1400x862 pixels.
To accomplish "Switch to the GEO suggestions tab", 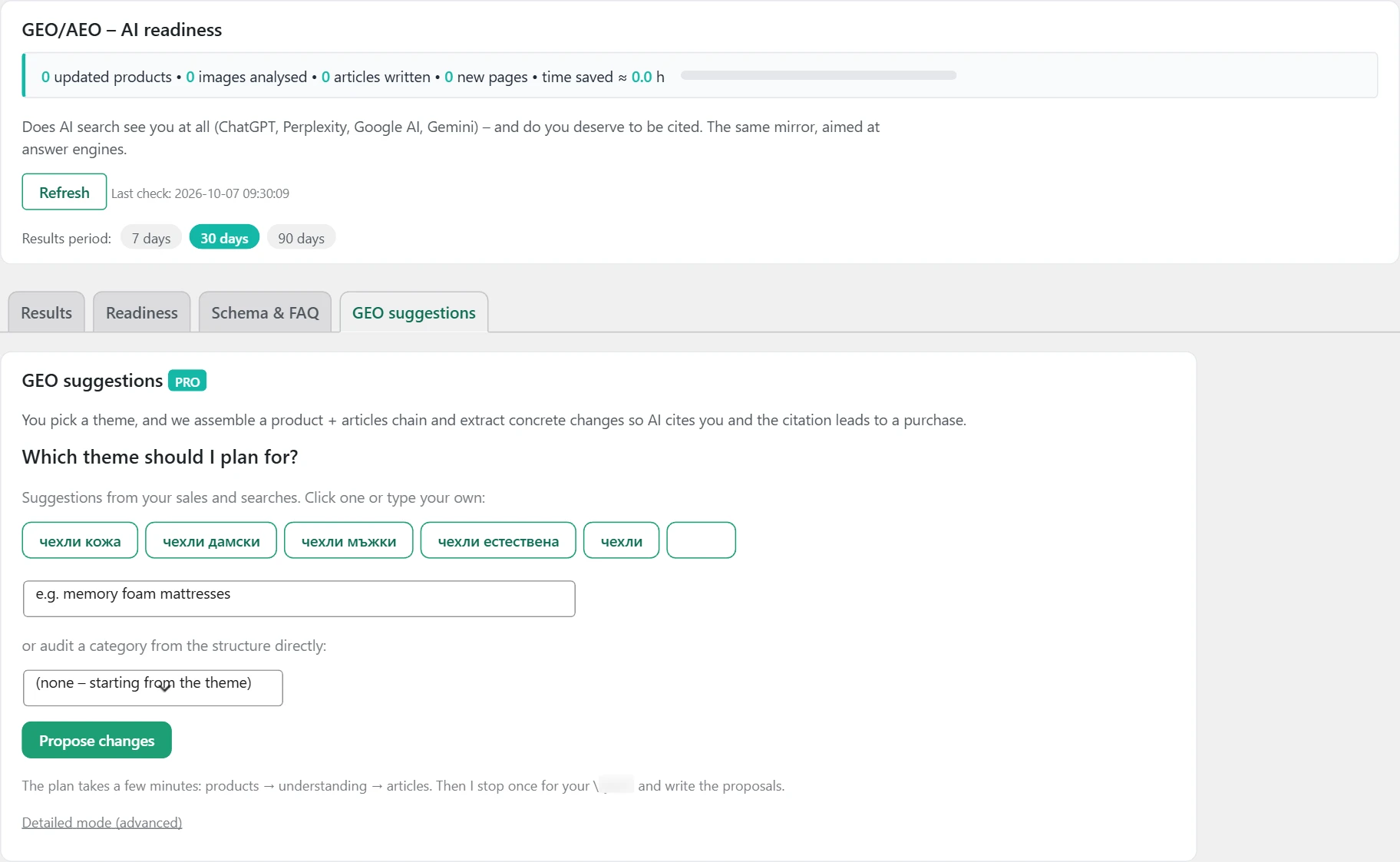I will click(x=414, y=312).
